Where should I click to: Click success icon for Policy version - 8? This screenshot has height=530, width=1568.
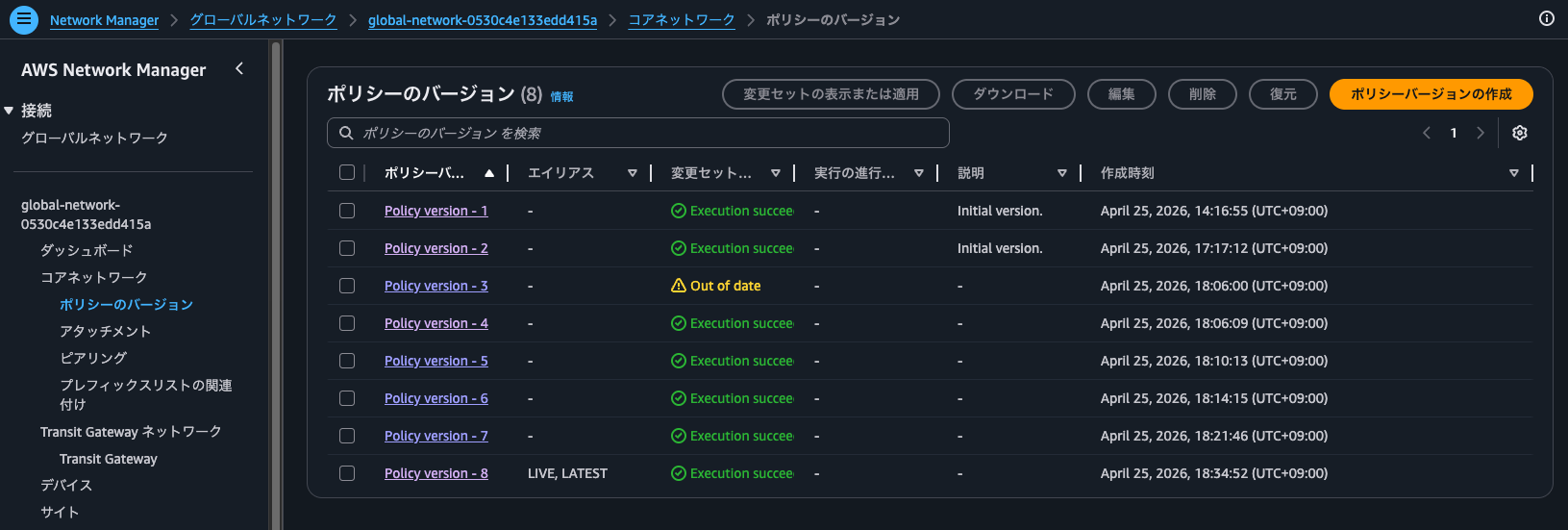point(679,473)
